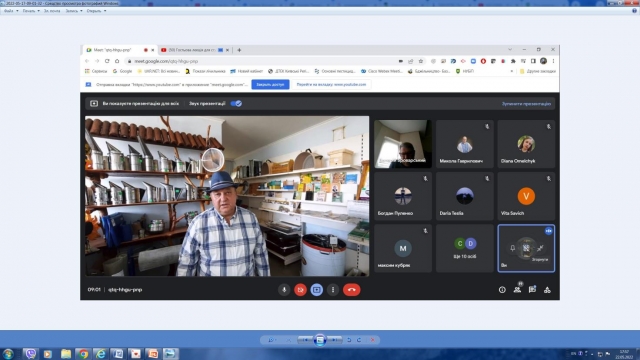
Task: Click the Photo Viewer next image button
Action: tap(335, 340)
